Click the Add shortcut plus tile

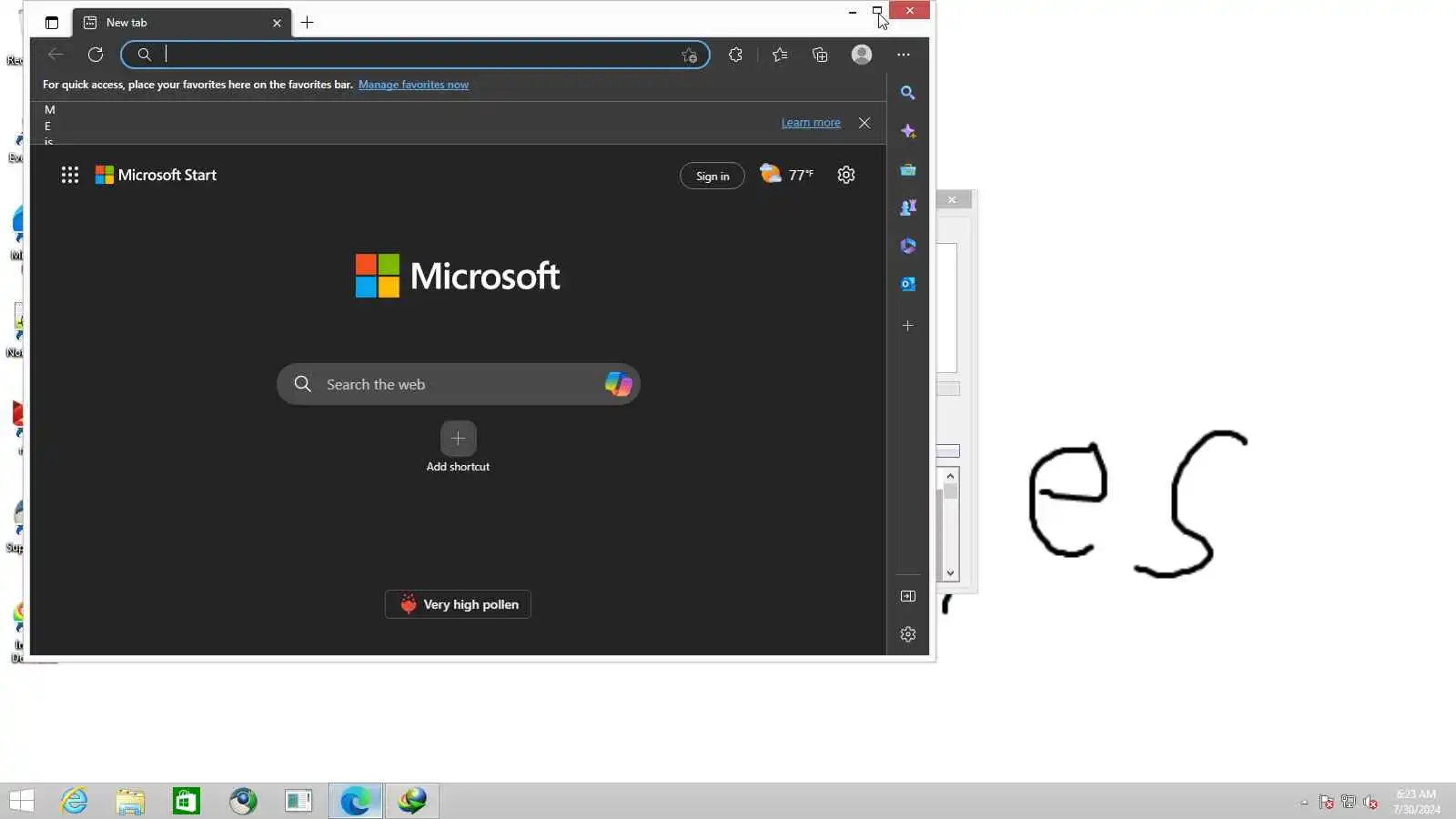(x=459, y=439)
